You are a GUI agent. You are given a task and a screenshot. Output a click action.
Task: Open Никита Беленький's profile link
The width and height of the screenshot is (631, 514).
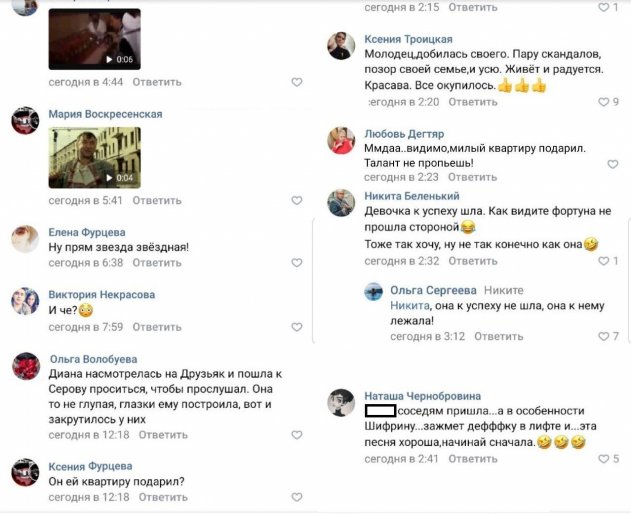pyautogui.click(x=411, y=196)
